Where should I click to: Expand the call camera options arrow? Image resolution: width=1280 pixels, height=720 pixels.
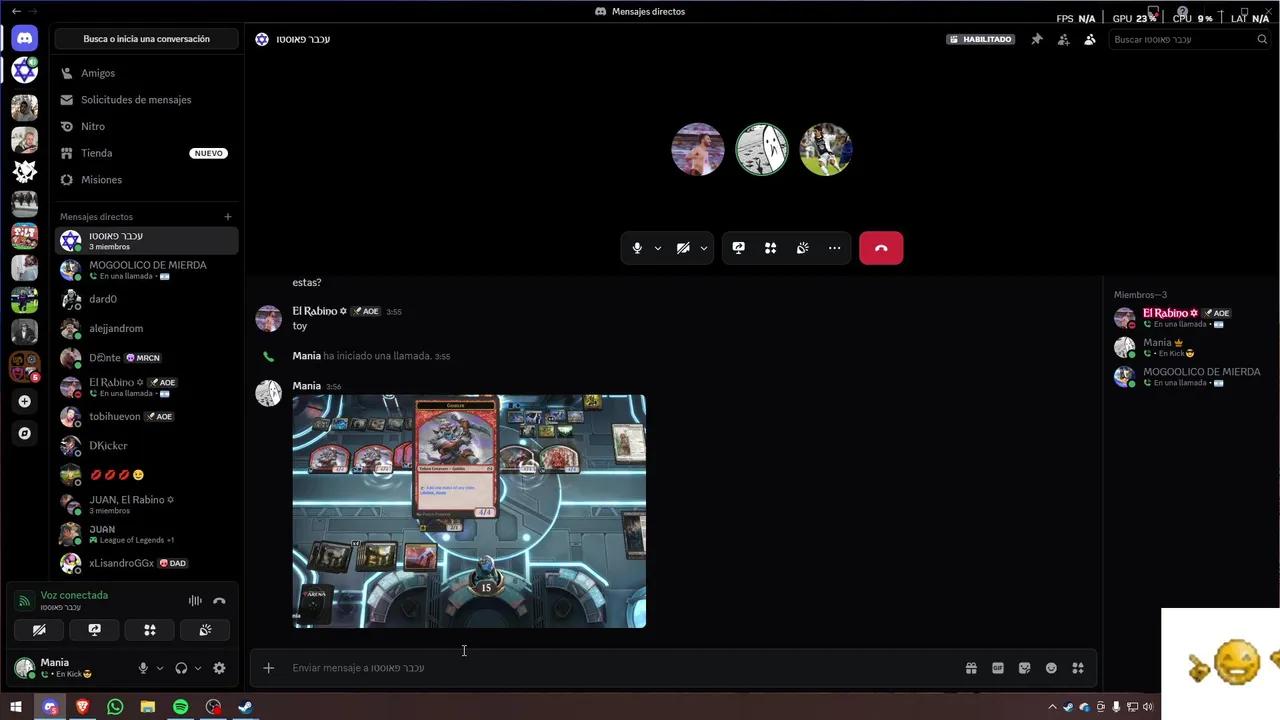coord(703,248)
